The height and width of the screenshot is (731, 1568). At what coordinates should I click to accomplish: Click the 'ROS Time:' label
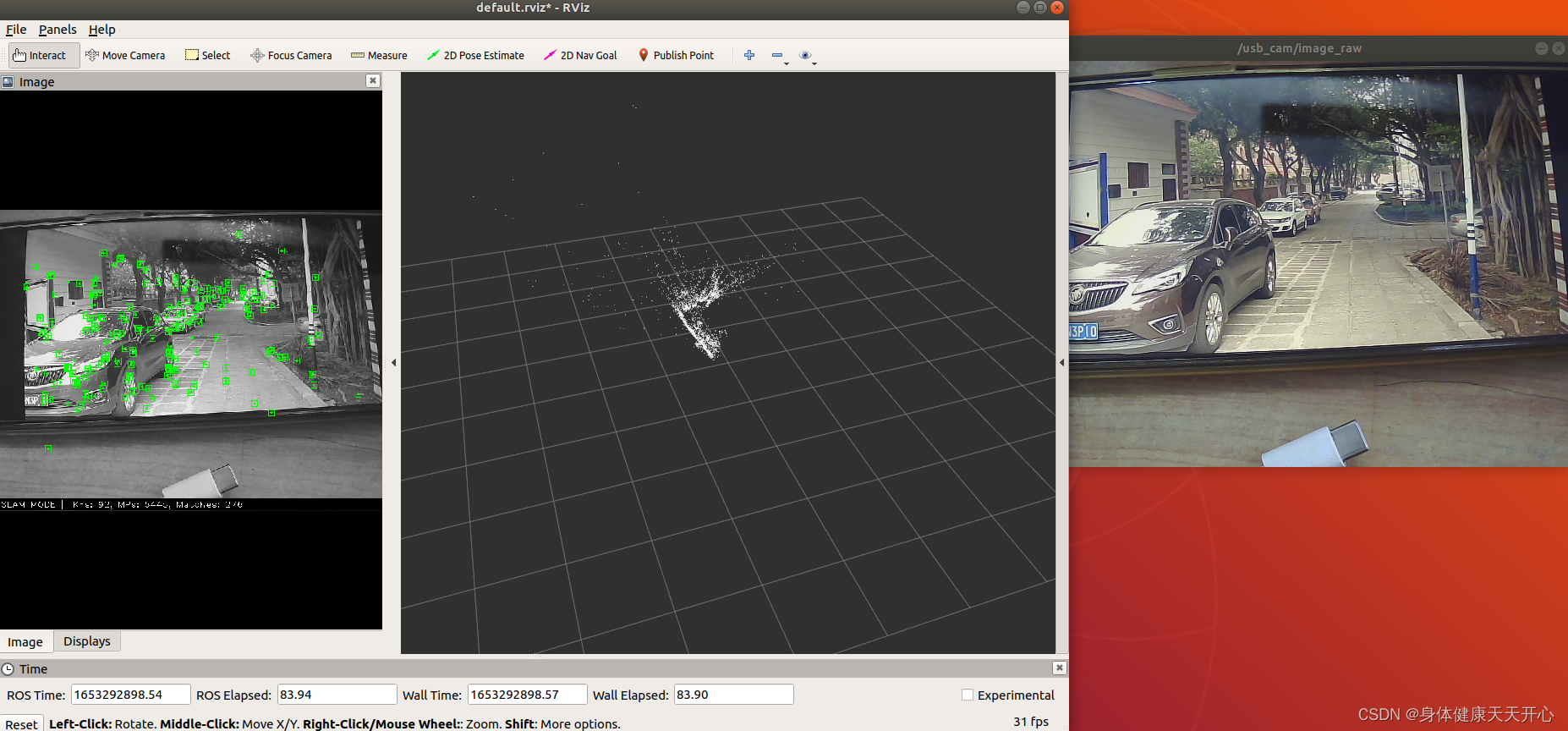click(36, 695)
